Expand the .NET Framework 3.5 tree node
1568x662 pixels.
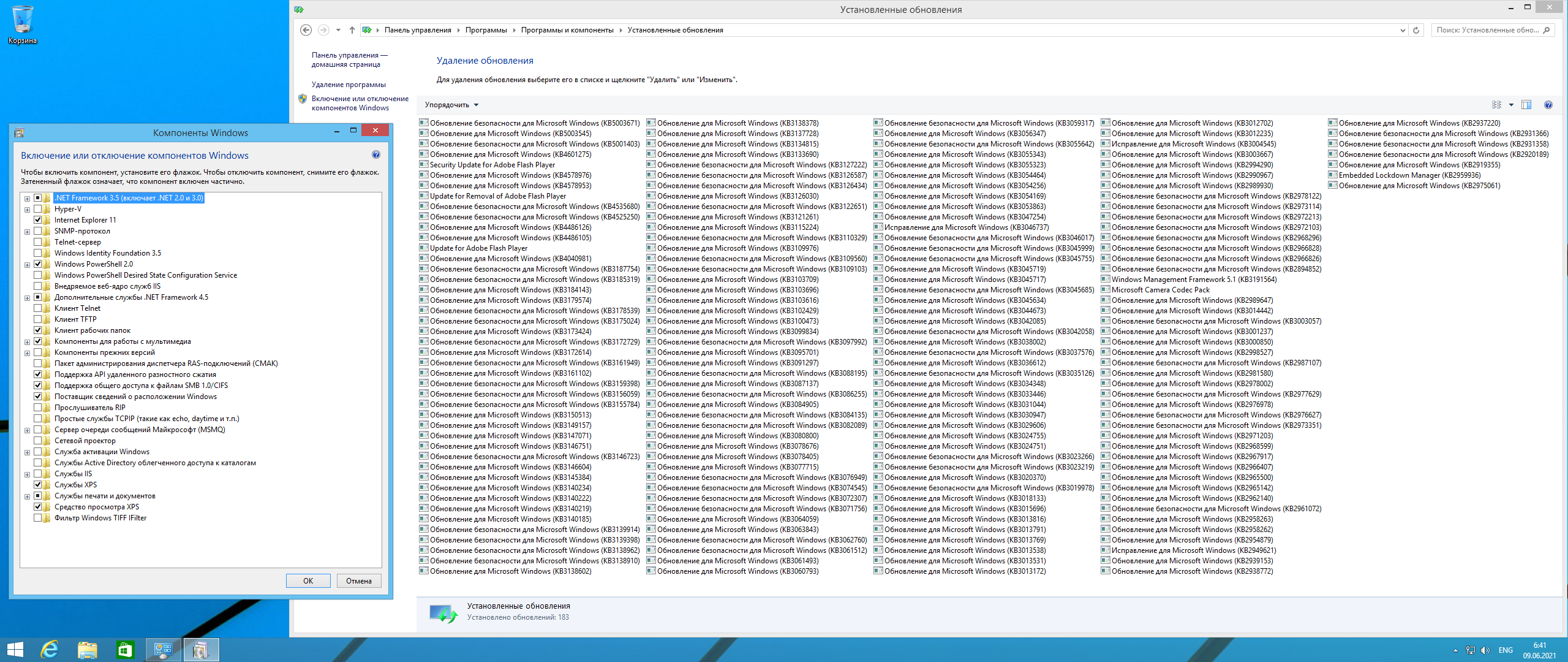click(27, 199)
